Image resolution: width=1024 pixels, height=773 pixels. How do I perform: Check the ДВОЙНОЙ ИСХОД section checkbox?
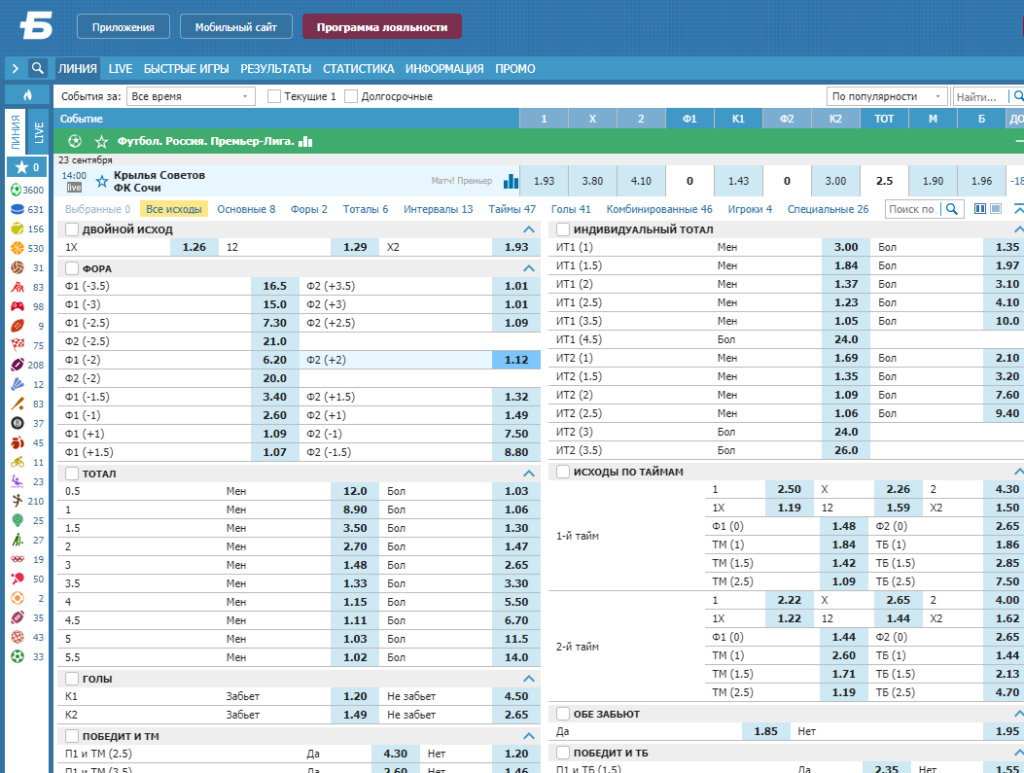[x=72, y=229]
